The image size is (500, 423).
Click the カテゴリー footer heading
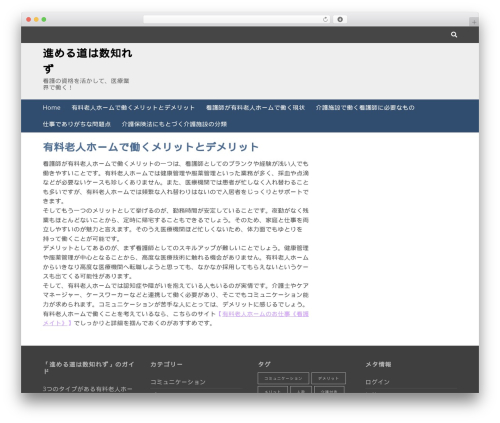[166, 364]
